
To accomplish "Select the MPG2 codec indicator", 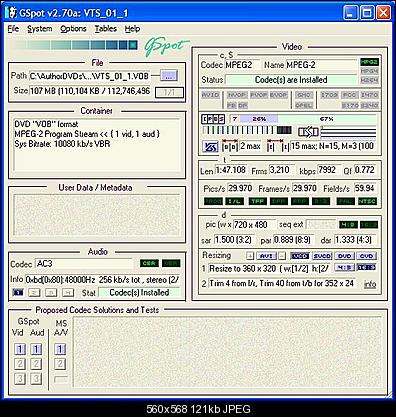I will tap(369, 62).
